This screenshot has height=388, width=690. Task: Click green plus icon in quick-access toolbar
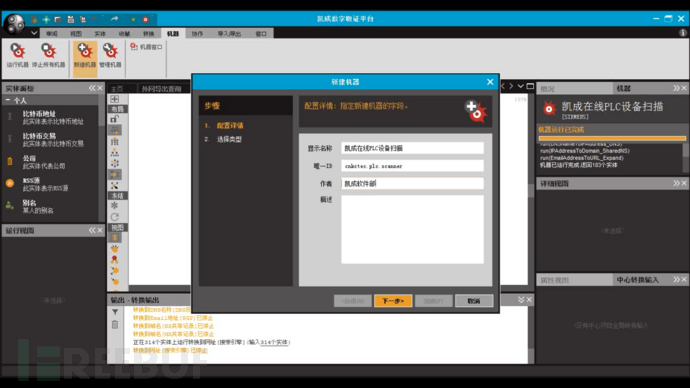tap(46, 19)
